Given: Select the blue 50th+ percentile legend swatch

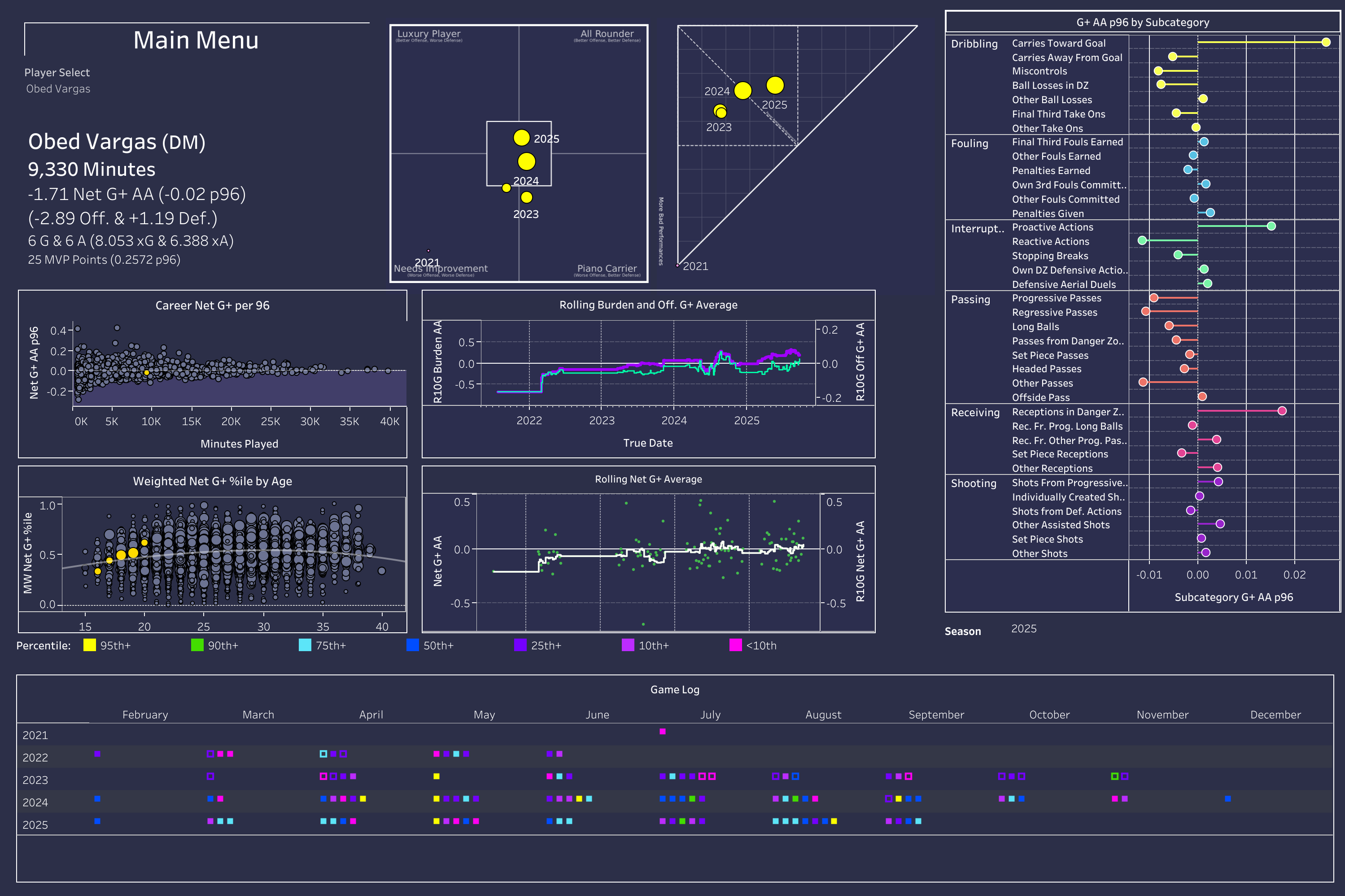Looking at the screenshot, I should click(412, 645).
